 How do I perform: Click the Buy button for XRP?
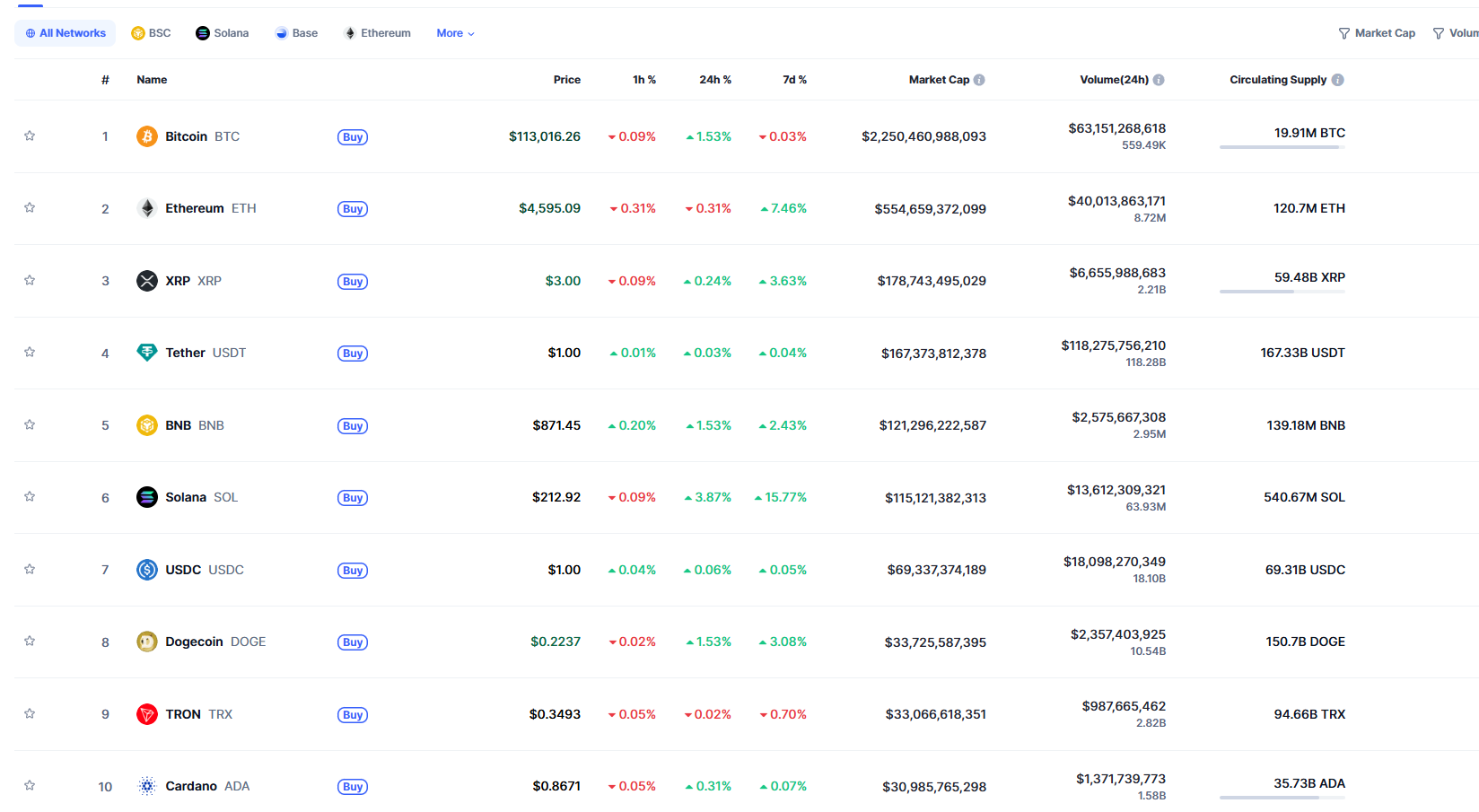[353, 282]
